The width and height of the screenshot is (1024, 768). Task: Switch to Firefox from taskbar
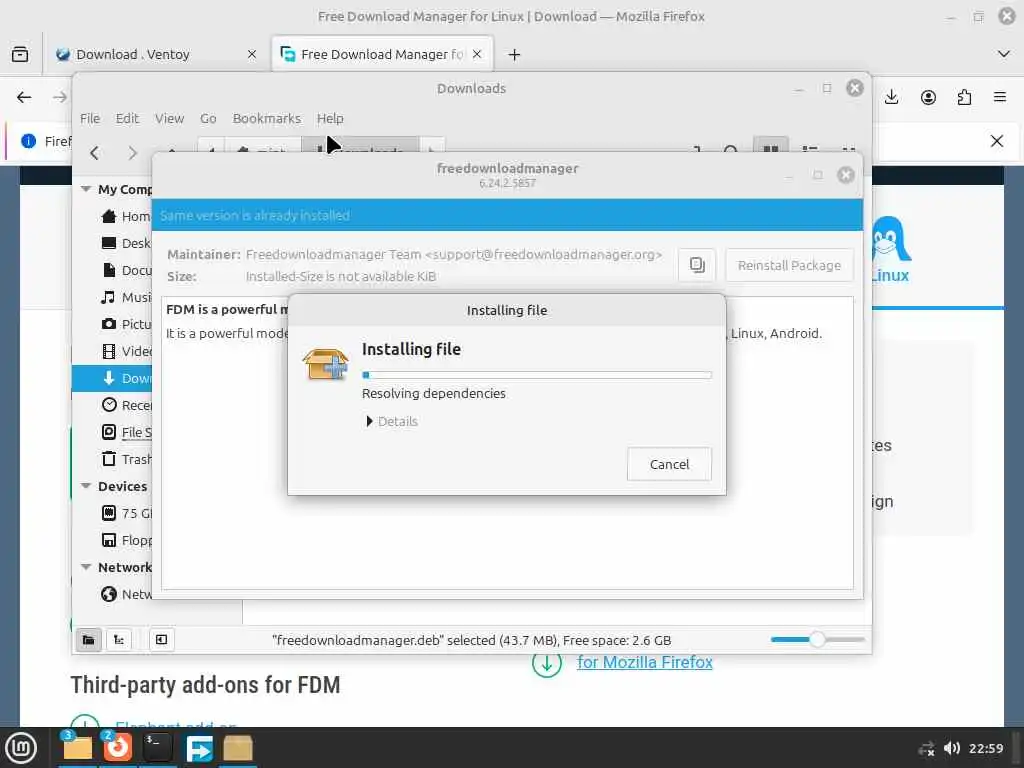click(x=118, y=748)
